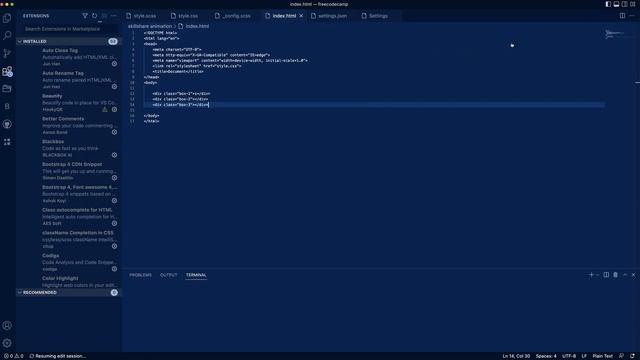Screen dimensions: 640x360
Task: Open the new terminal launch profile dropdown
Action: point(597,275)
